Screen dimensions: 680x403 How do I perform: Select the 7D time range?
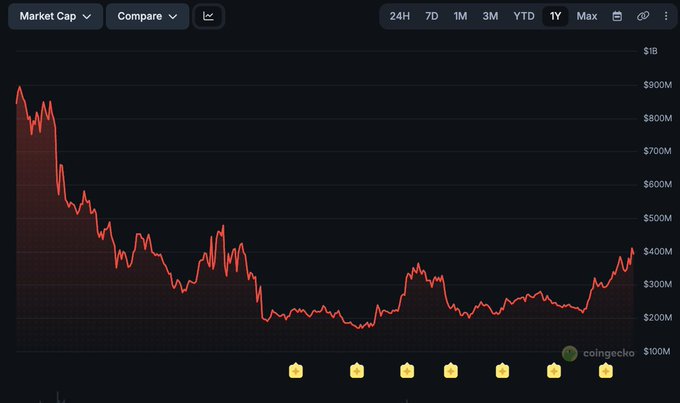click(432, 16)
